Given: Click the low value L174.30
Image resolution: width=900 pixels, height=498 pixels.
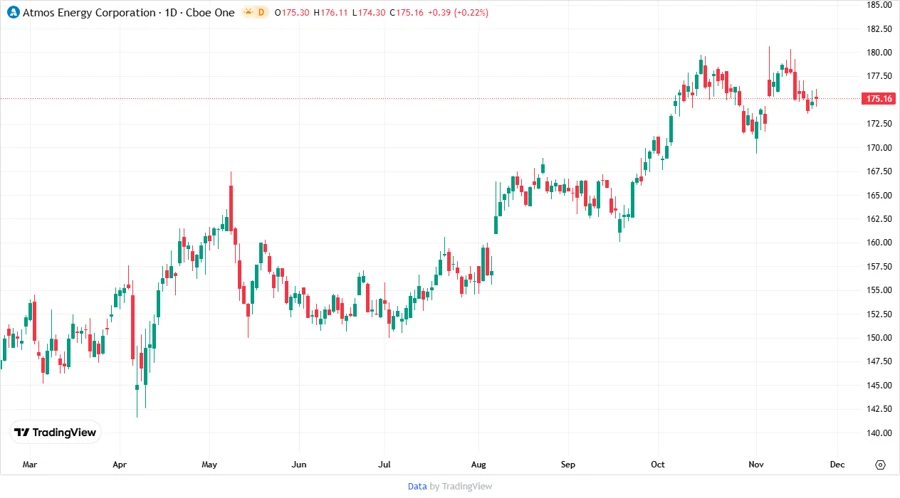Looking at the screenshot, I should 369,13.
